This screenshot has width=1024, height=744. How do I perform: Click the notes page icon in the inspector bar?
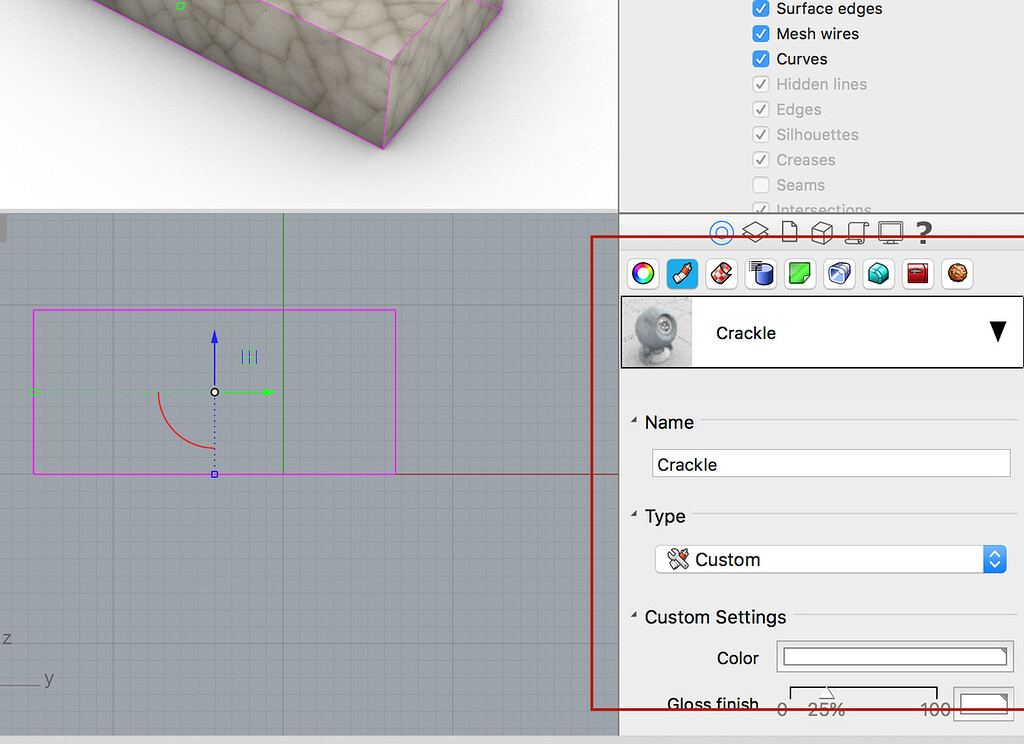788,232
